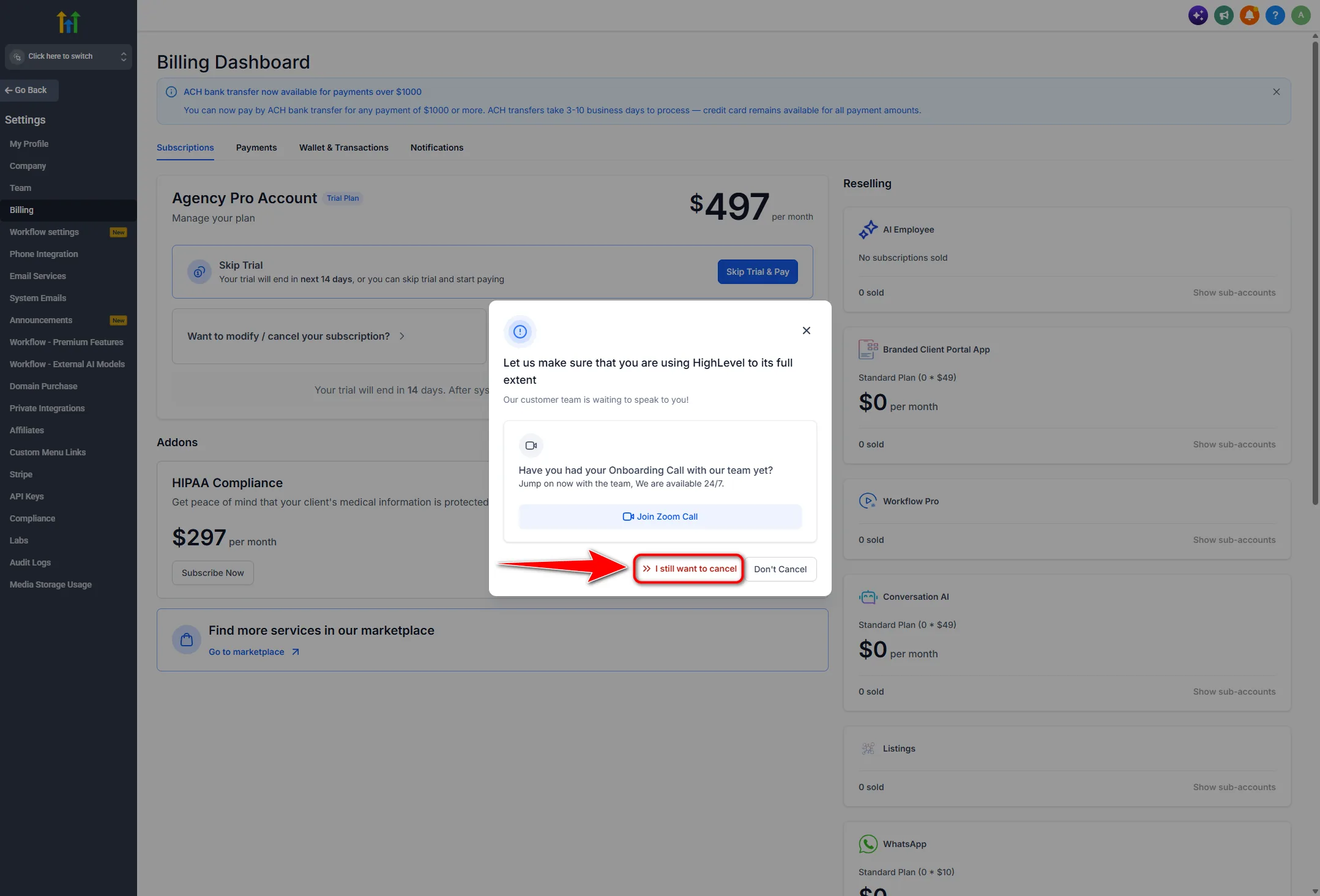Open Workflow settings in sidebar
This screenshot has width=1320, height=896.
(x=69, y=232)
